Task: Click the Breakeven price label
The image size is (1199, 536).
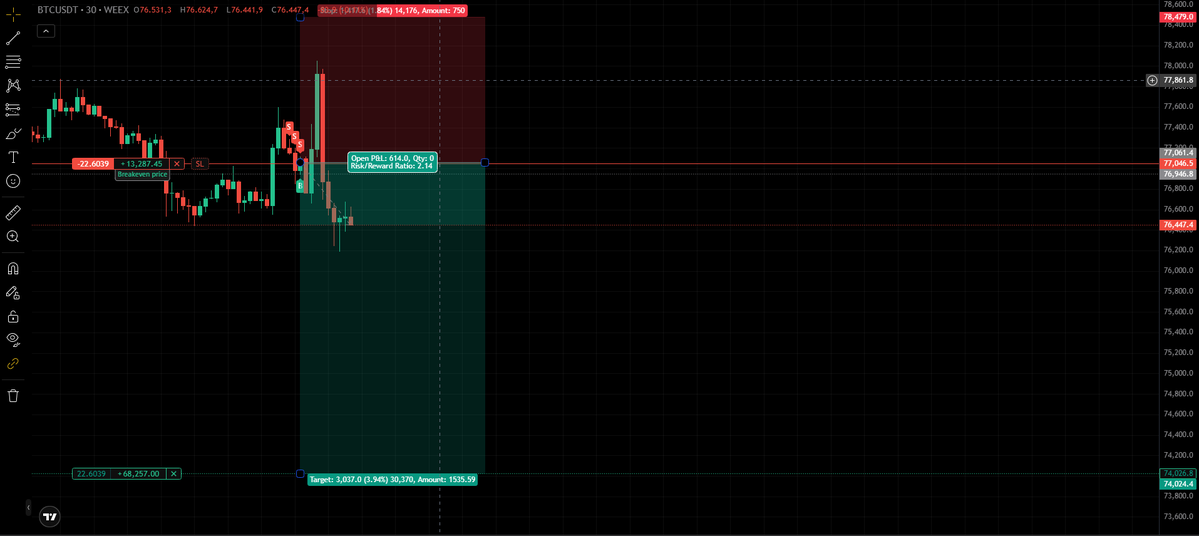Action: pyautogui.click(x=142, y=174)
